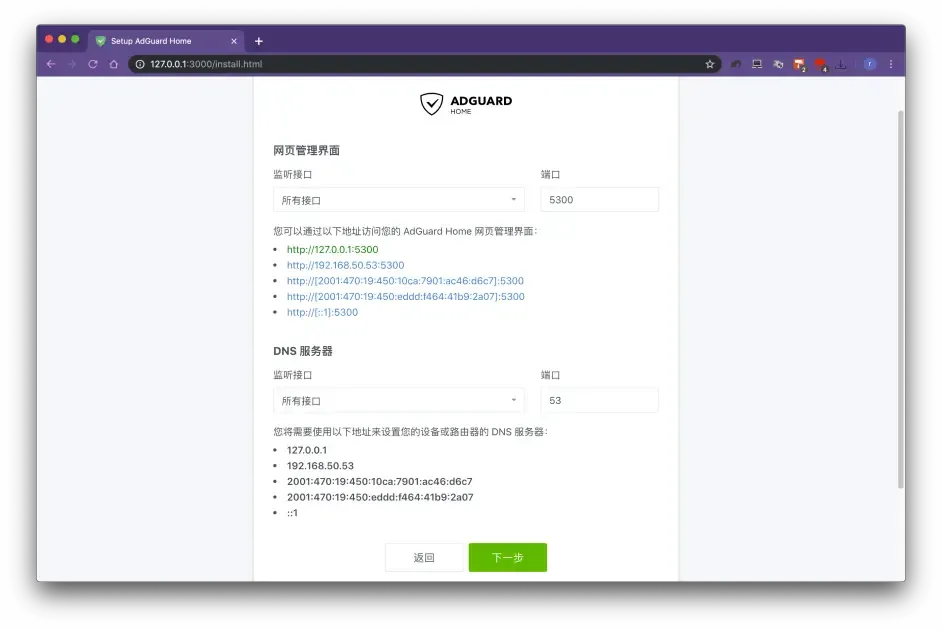Screen dimensions: 942x630
Task: Click the address bar URL
Action: coord(400,64)
